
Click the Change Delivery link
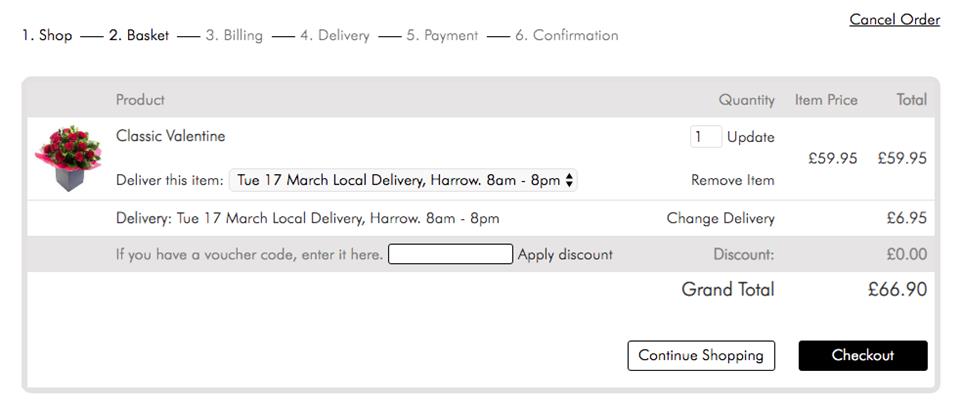(x=720, y=218)
